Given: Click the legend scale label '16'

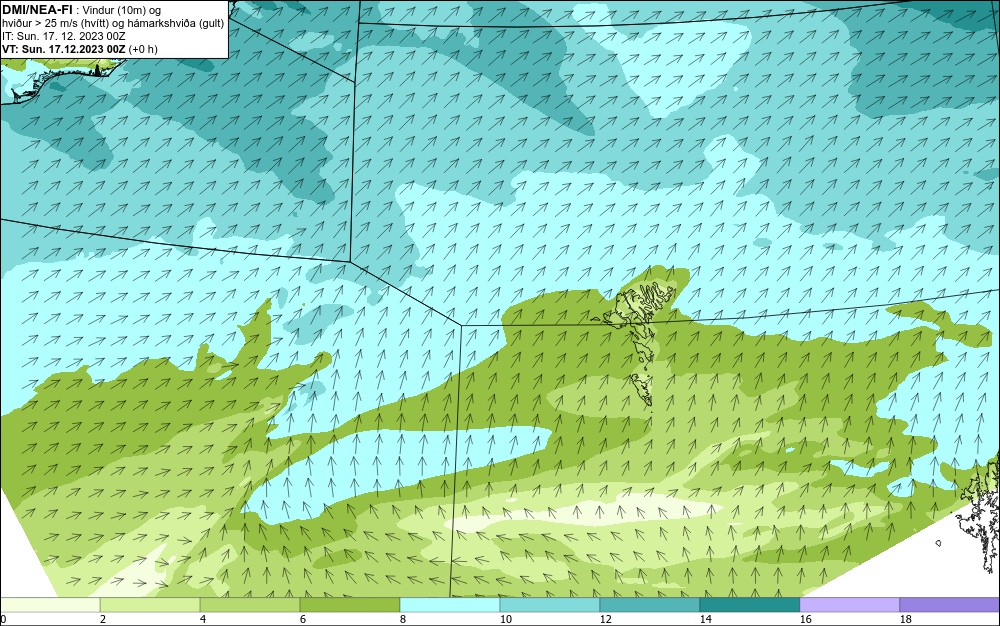Looking at the screenshot, I should 805,619.
